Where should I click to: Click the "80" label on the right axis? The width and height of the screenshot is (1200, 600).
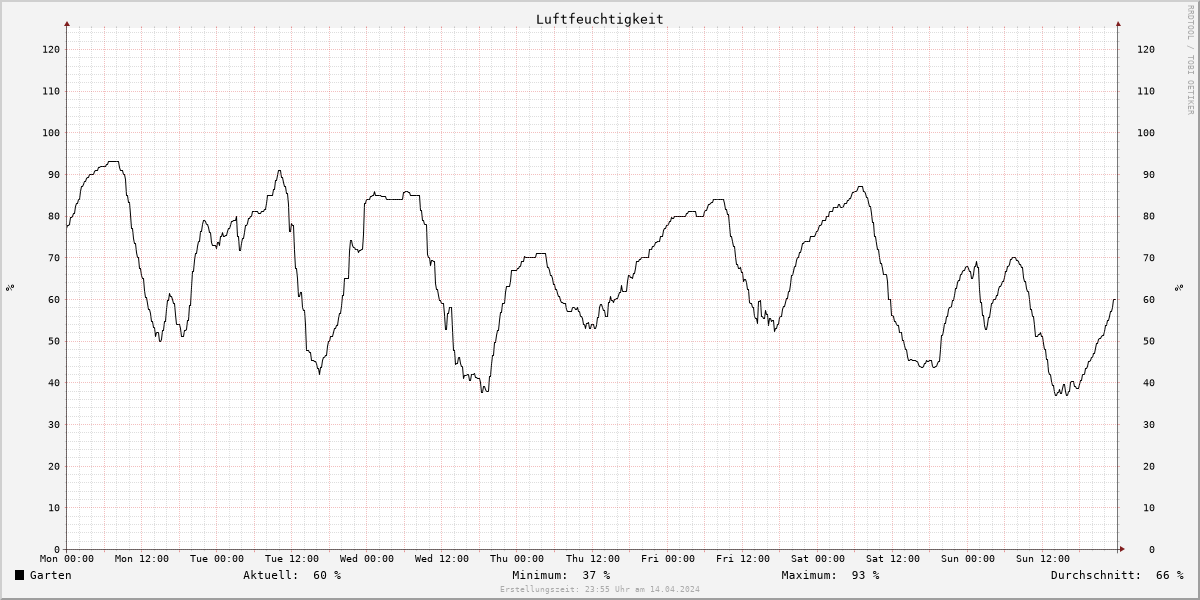(x=1149, y=216)
